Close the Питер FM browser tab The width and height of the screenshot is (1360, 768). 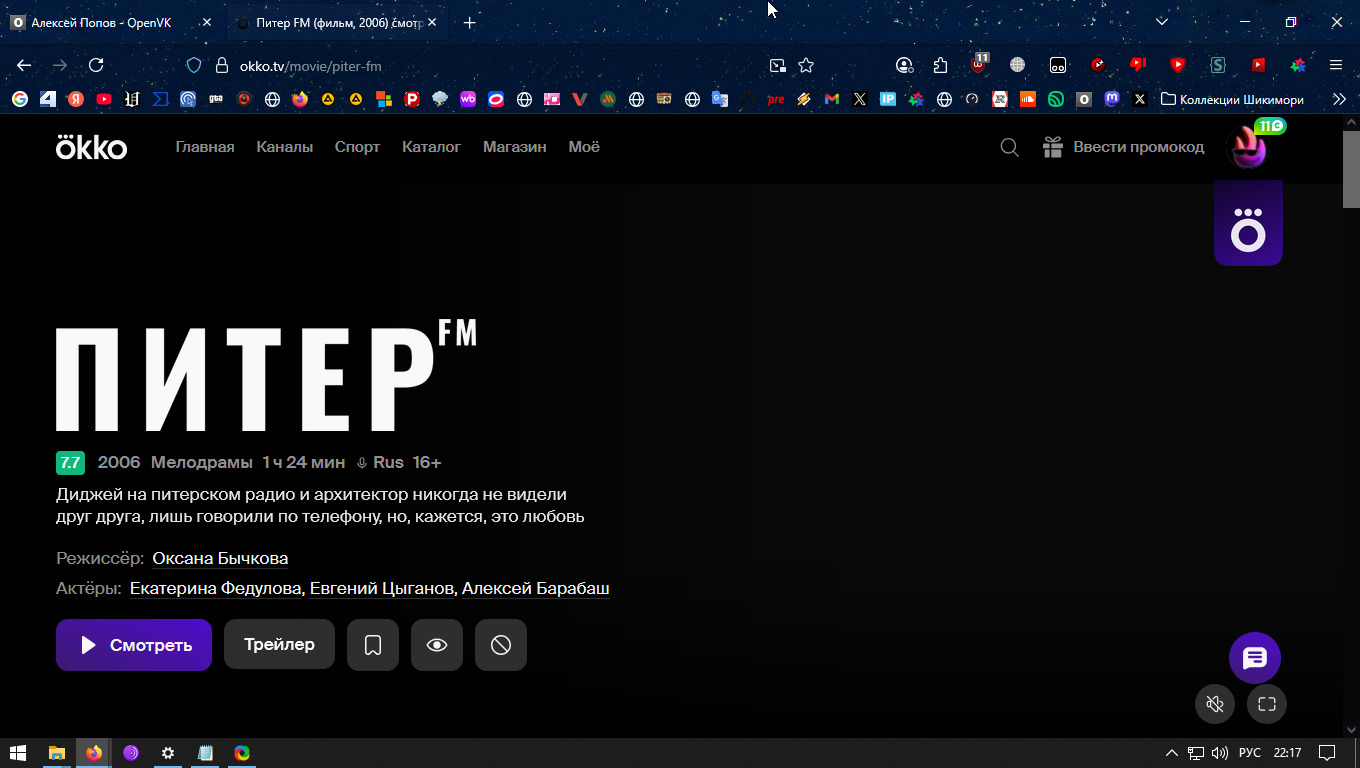click(x=432, y=22)
